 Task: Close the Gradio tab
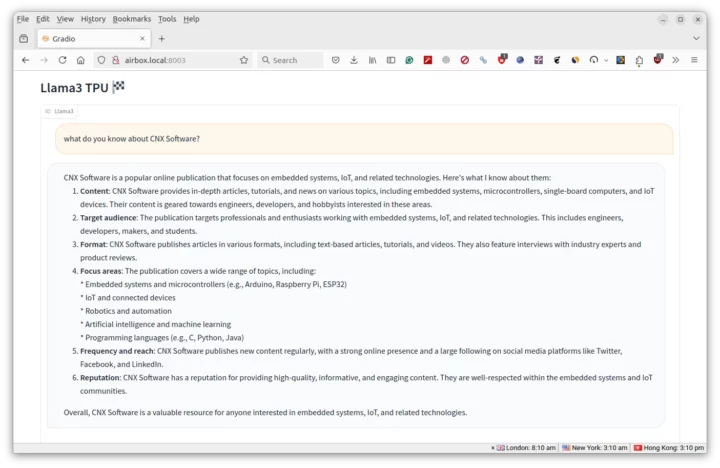coord(142,39)
